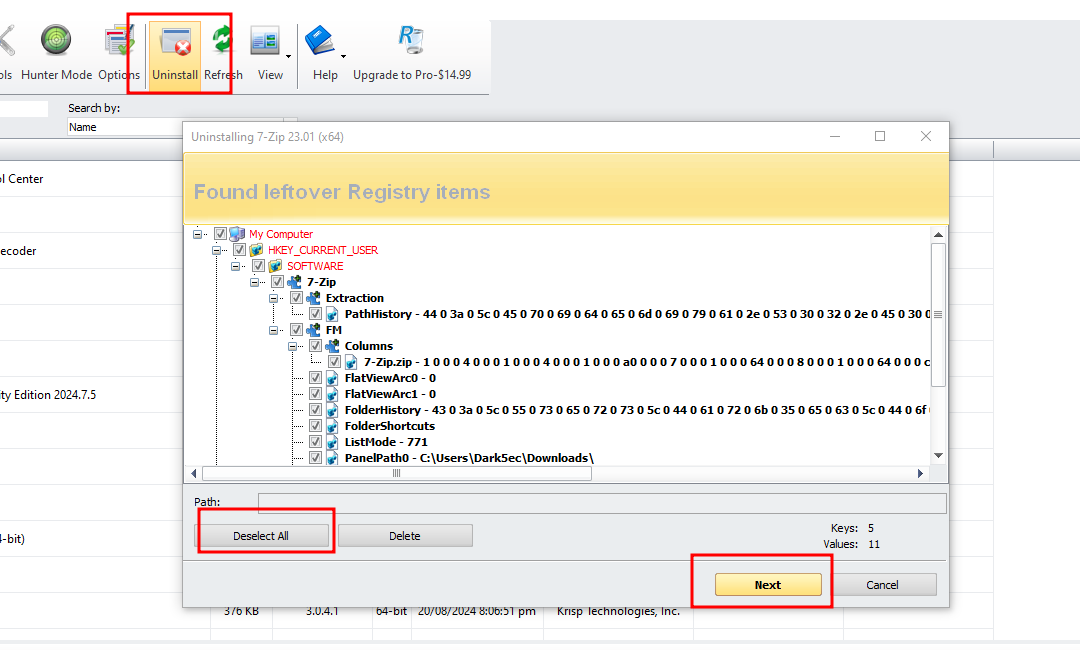Uncheck the FolderHistory checkbox
This screenshot has height=650, width=1080.
tap(315, 410)
